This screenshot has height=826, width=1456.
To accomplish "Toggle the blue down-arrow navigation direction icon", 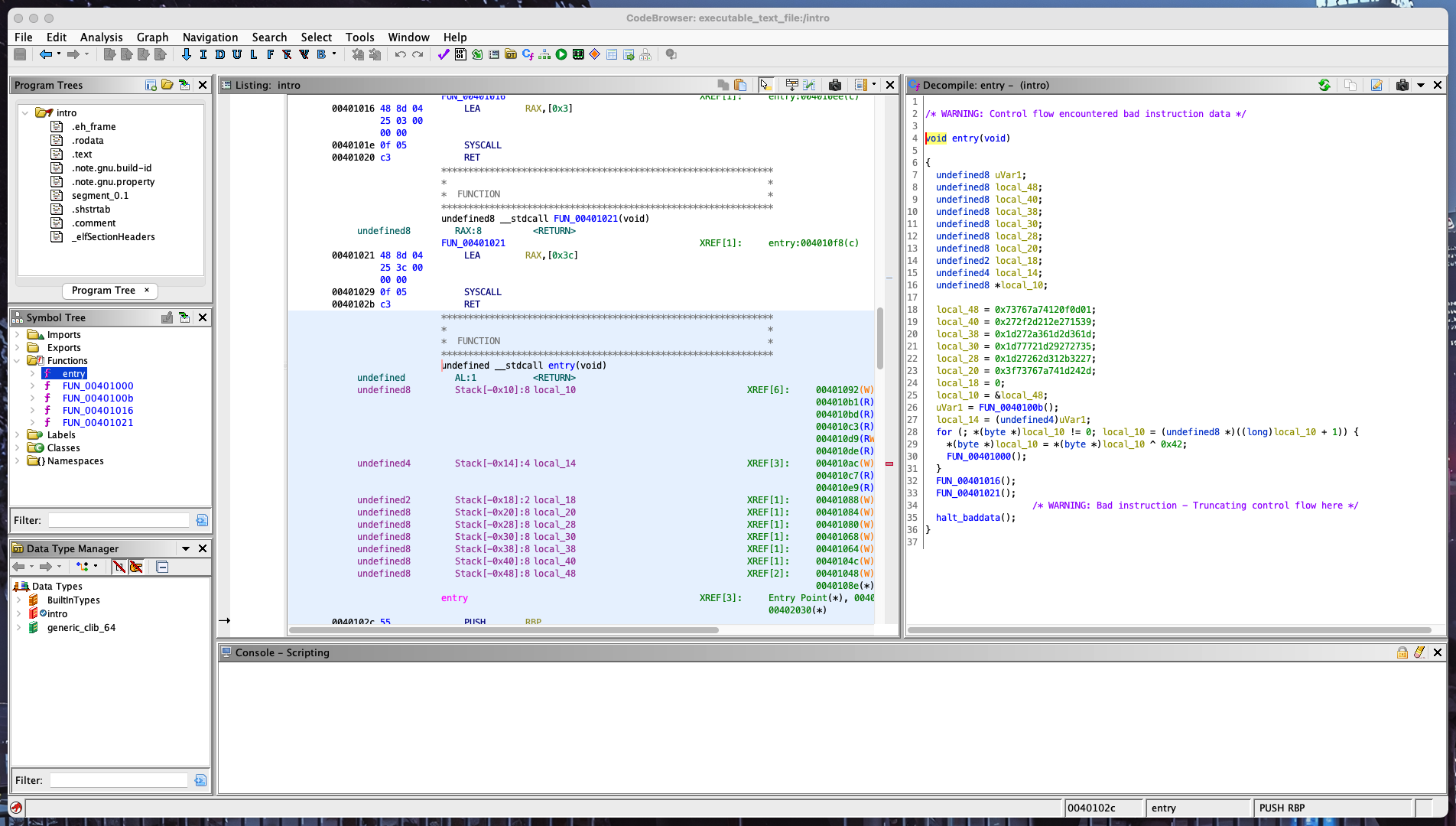I will tap(186, 54).
